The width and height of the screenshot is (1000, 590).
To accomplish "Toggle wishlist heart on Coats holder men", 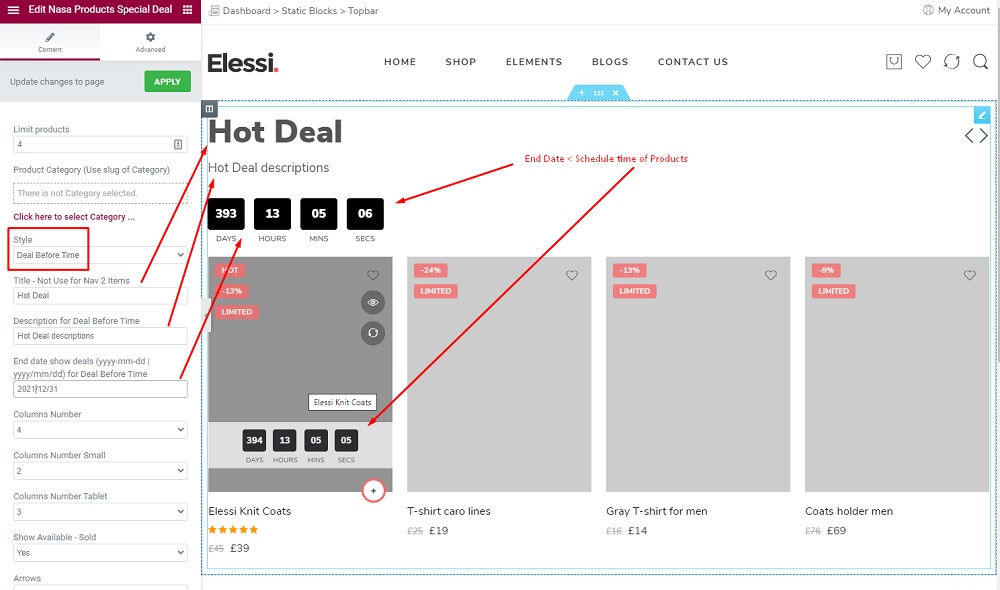I will click(x=969, y=275).
